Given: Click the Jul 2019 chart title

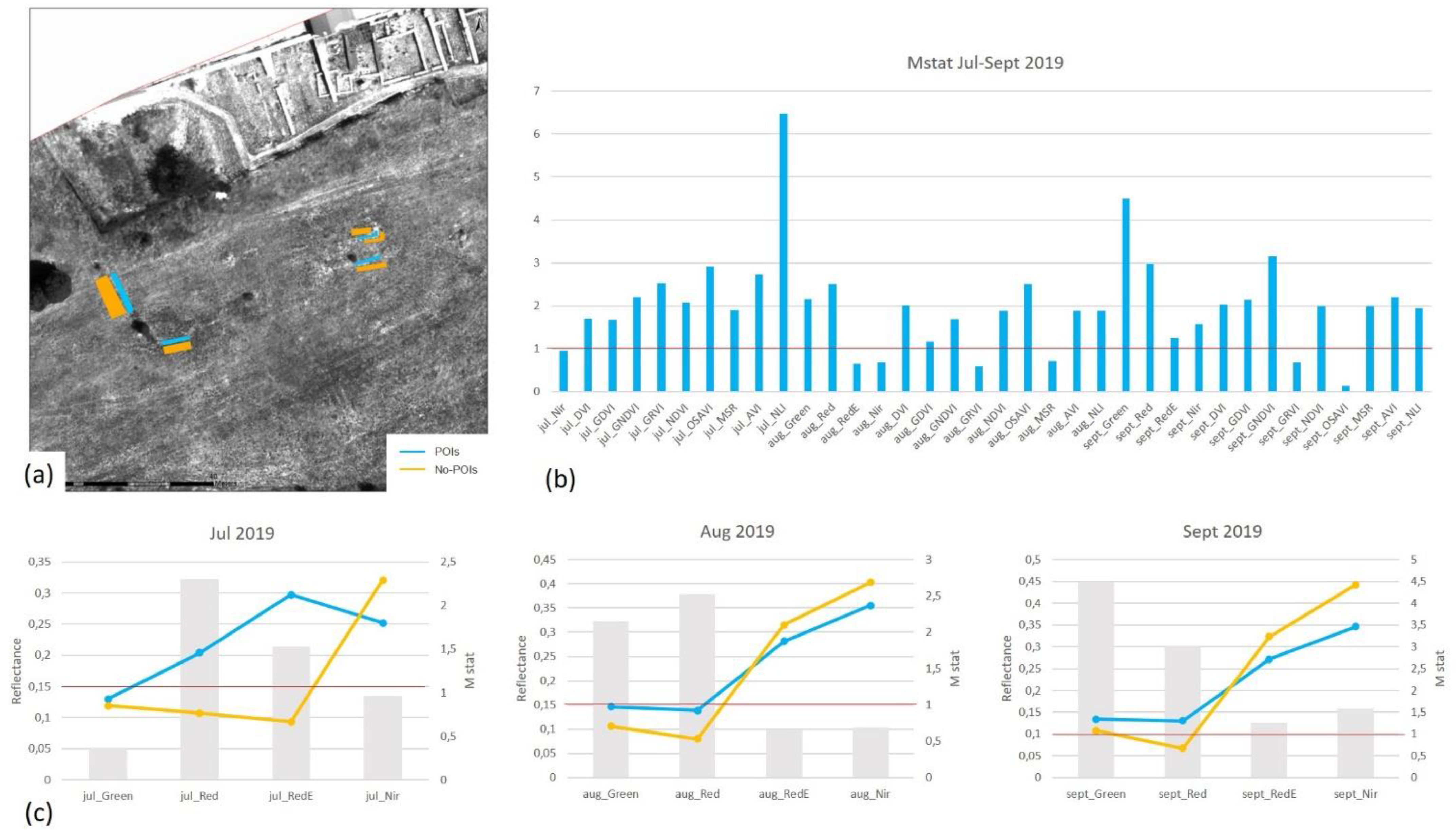Looking at the screenshot, I should tap(242, 533).
